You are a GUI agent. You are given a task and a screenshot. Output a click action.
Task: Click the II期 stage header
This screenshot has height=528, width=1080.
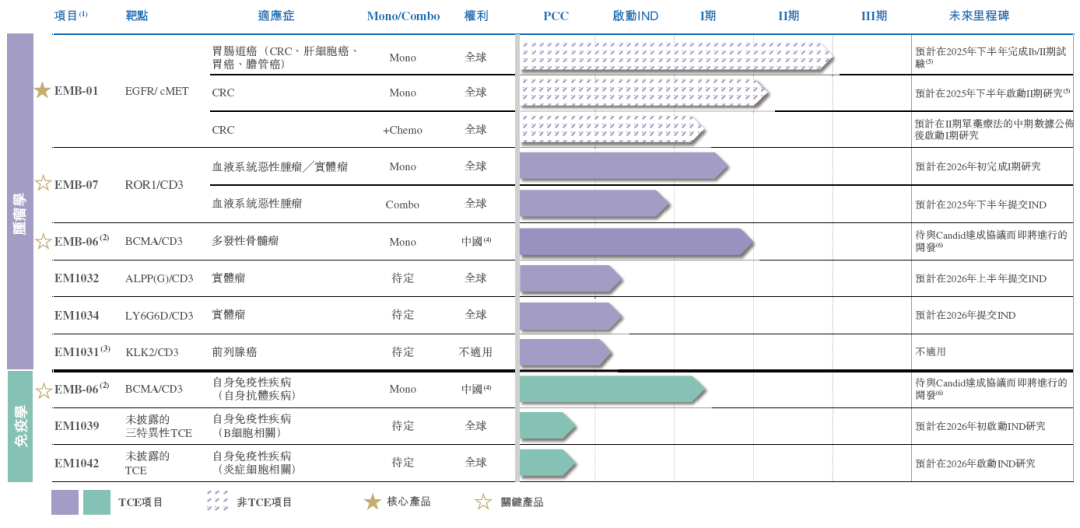789,16
